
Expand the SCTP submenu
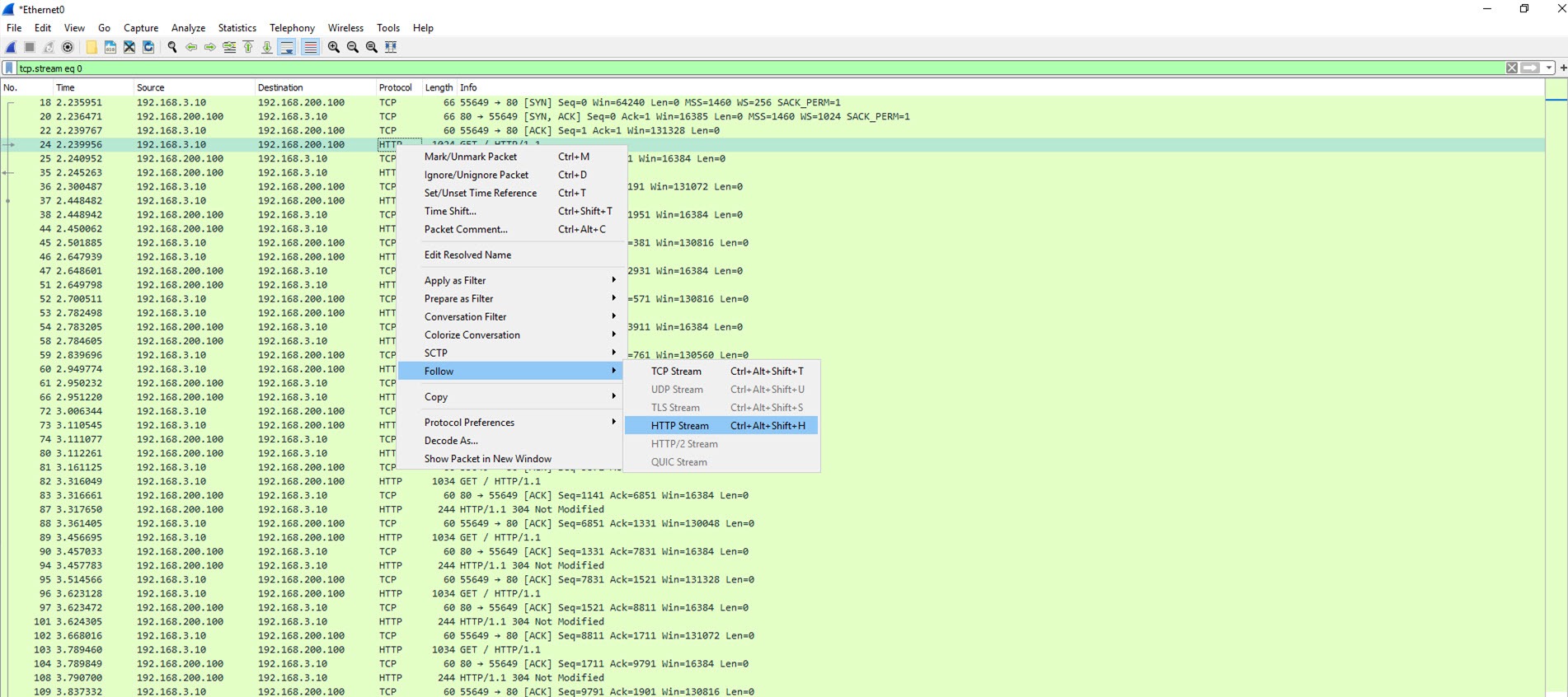511,353
